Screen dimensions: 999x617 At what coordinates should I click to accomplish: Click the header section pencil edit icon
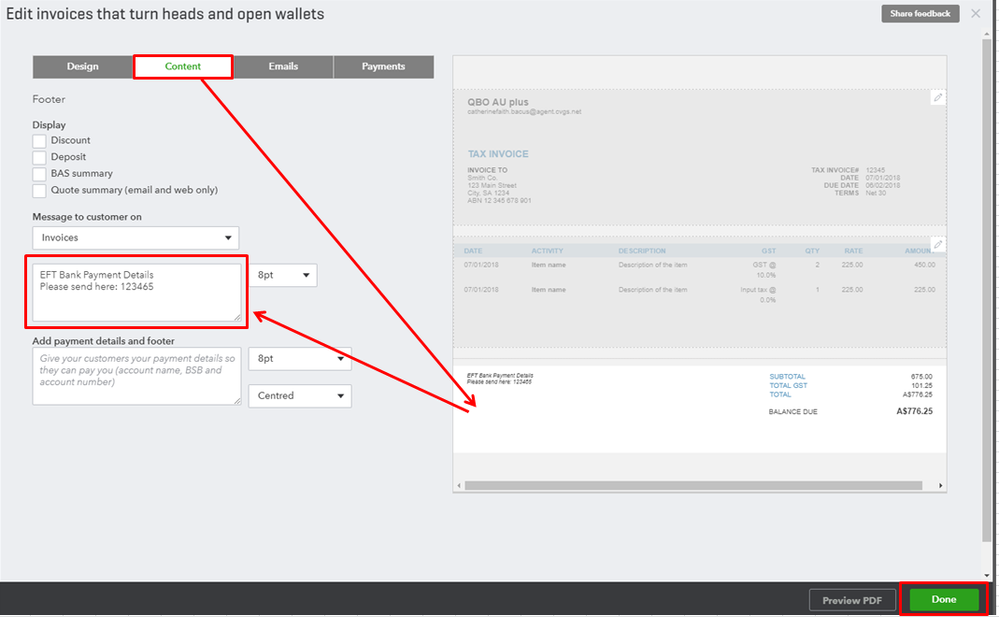pyautogui.click(x=938, y=98)
